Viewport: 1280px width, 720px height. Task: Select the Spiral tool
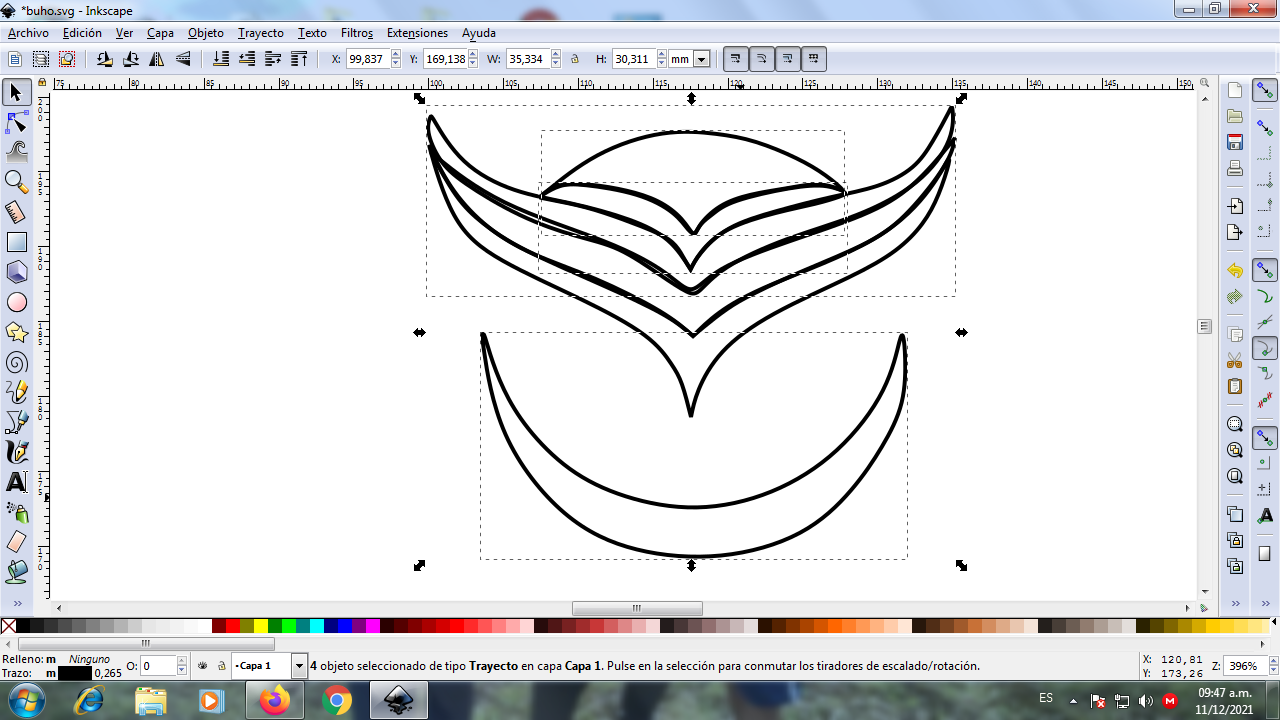point(16,362)
